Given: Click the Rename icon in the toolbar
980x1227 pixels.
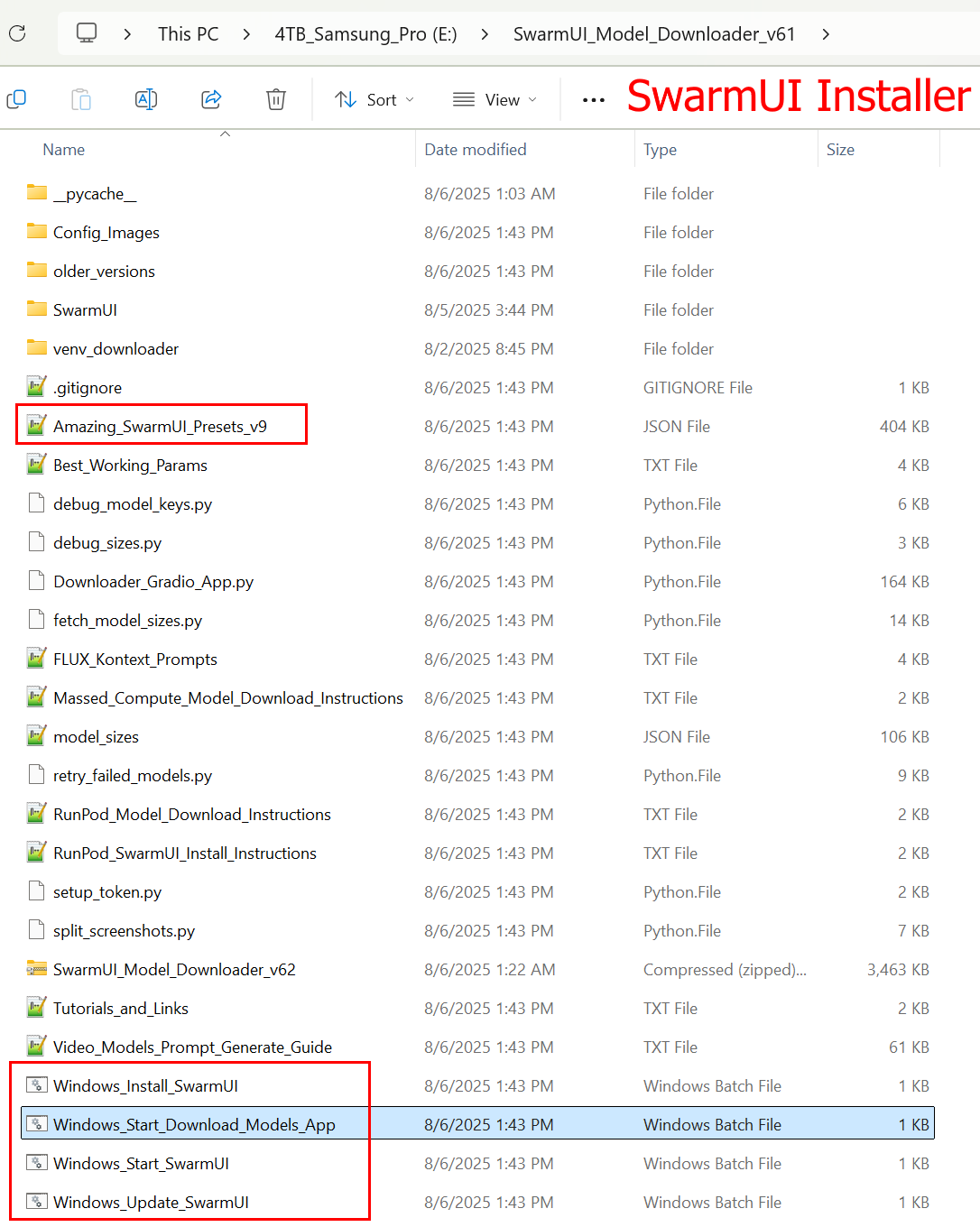Looking at the screenshot, I should point(146,99).
